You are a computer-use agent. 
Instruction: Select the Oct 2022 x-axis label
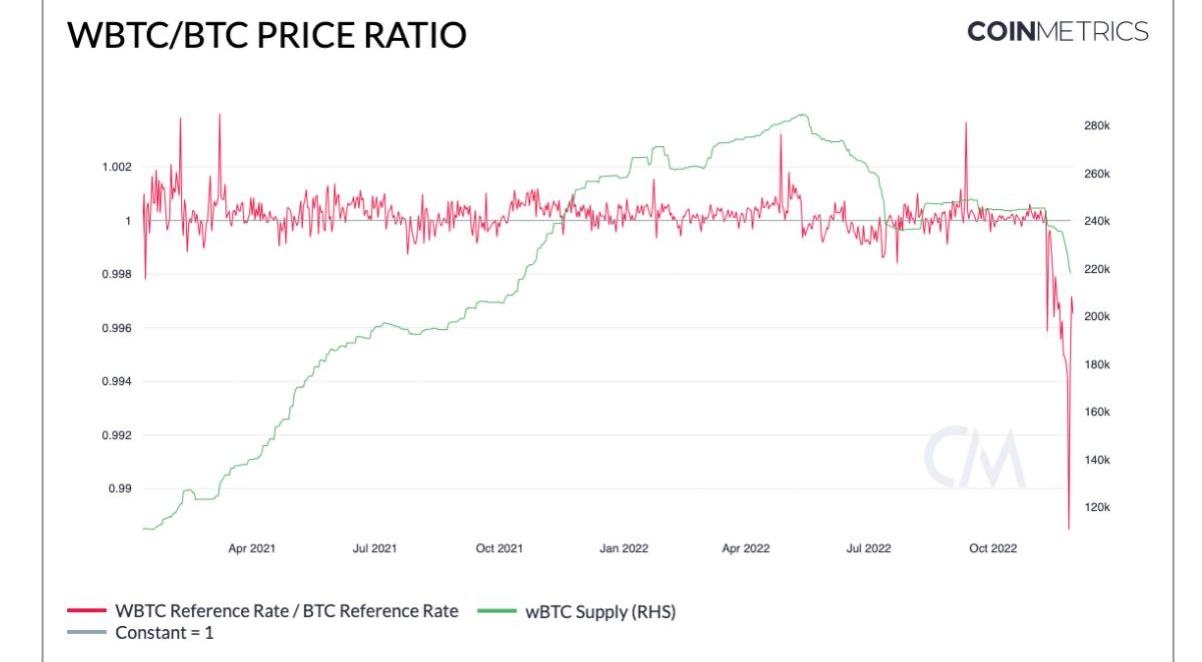pyautogui.click(x=992, y=548)
